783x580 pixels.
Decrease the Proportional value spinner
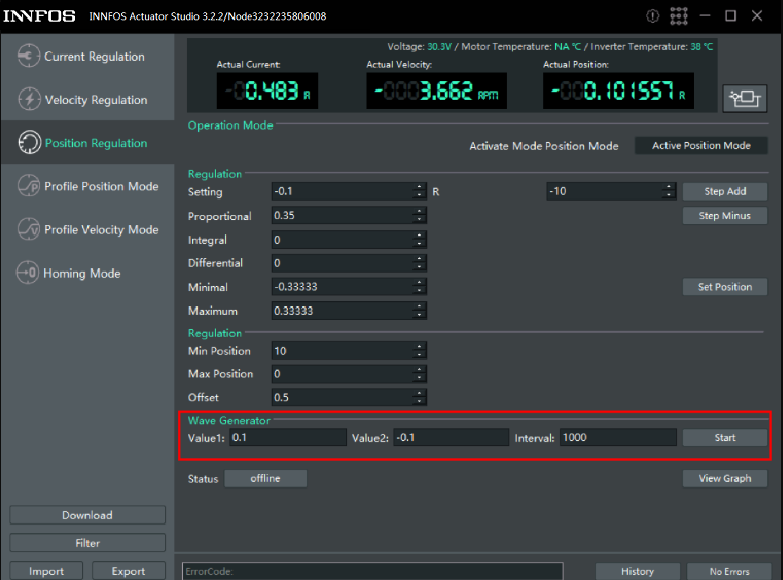[420, 219]
